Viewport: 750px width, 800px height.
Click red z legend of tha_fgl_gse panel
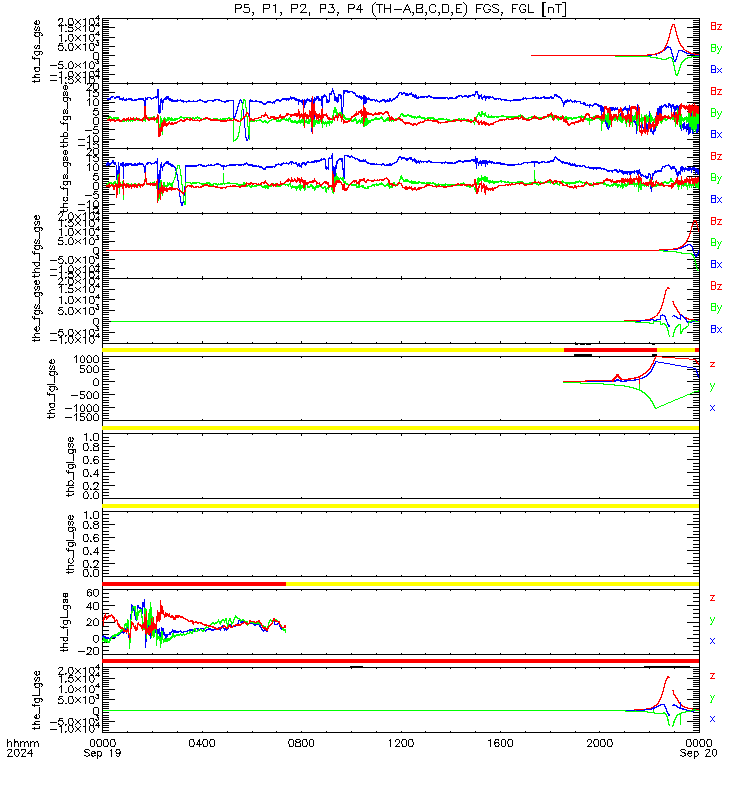tap(712, 364)
